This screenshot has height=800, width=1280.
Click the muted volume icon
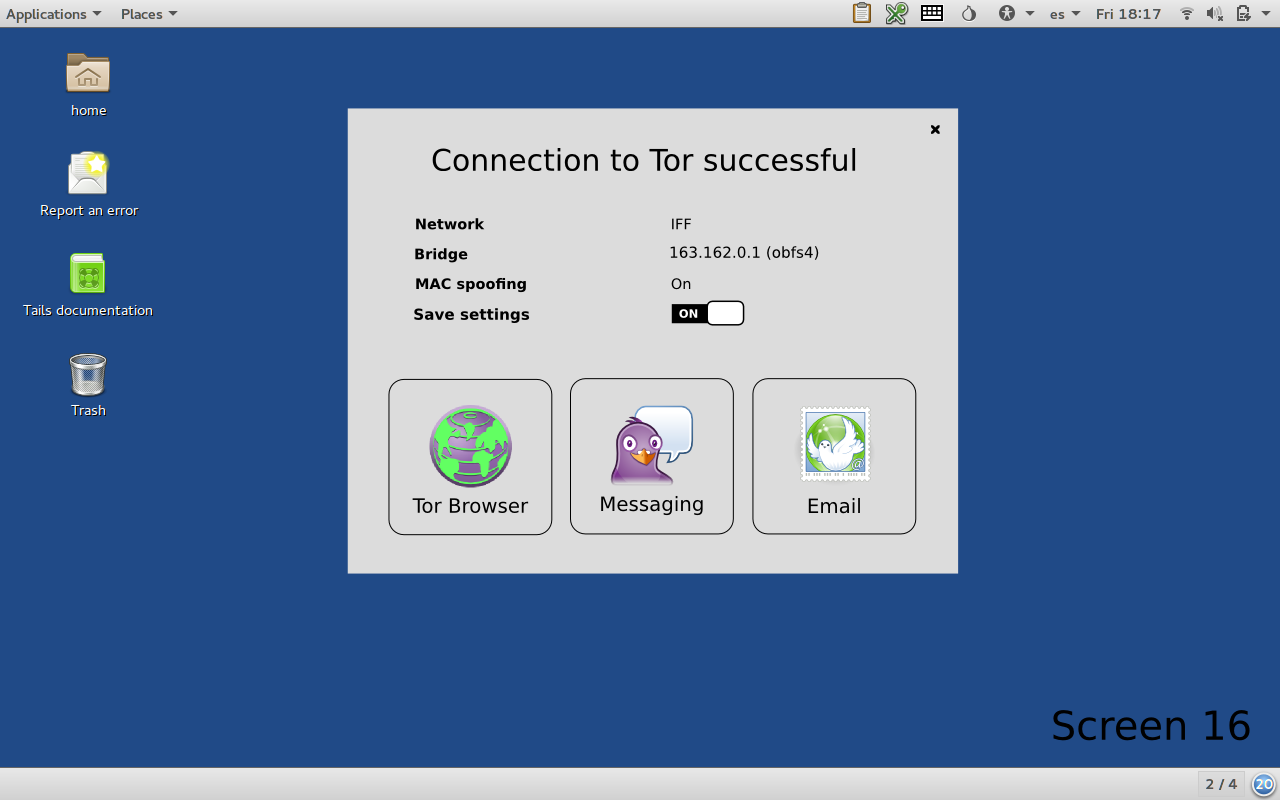[1215, 14]
